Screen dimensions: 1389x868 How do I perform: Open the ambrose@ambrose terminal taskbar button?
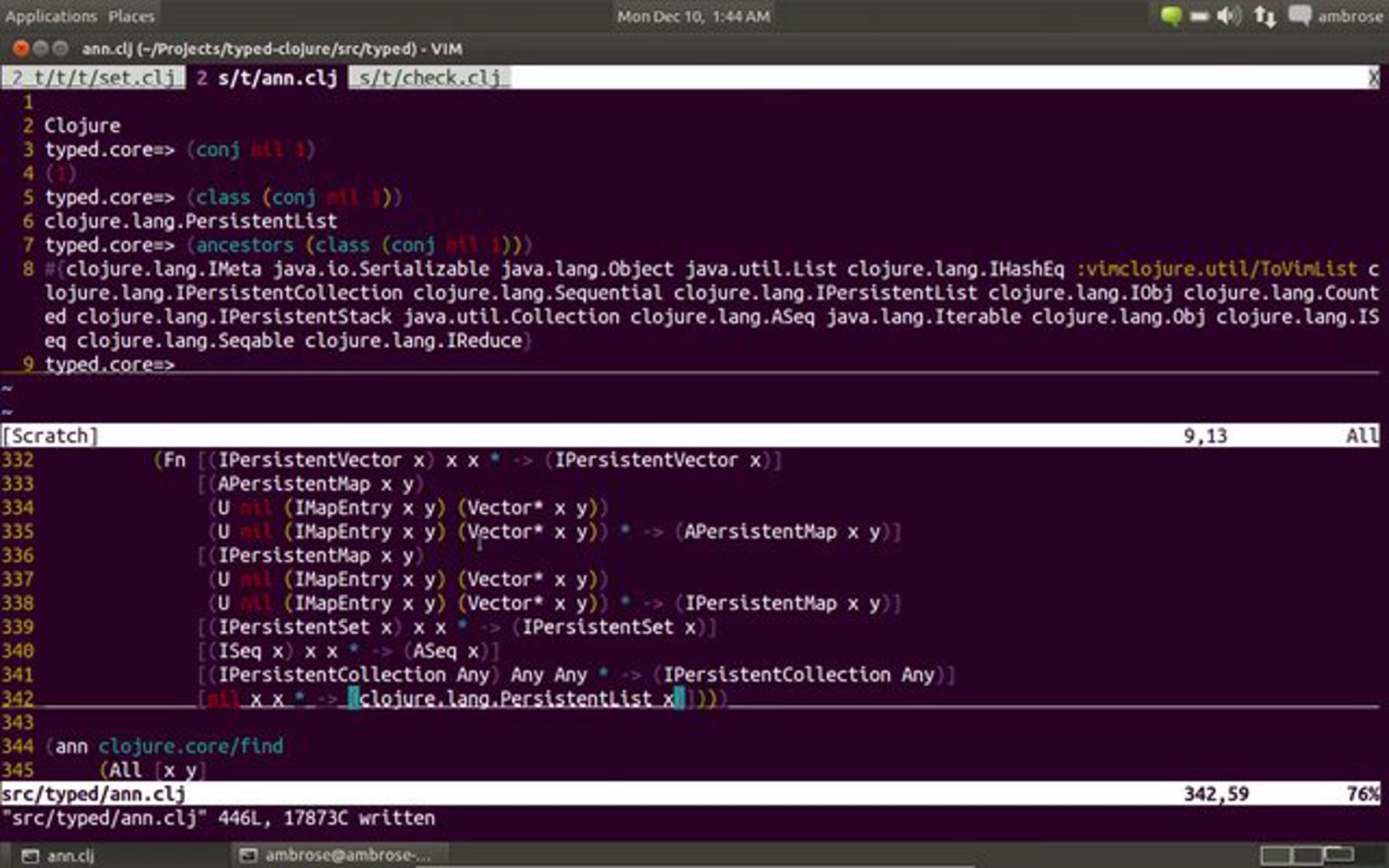point(340,855)
